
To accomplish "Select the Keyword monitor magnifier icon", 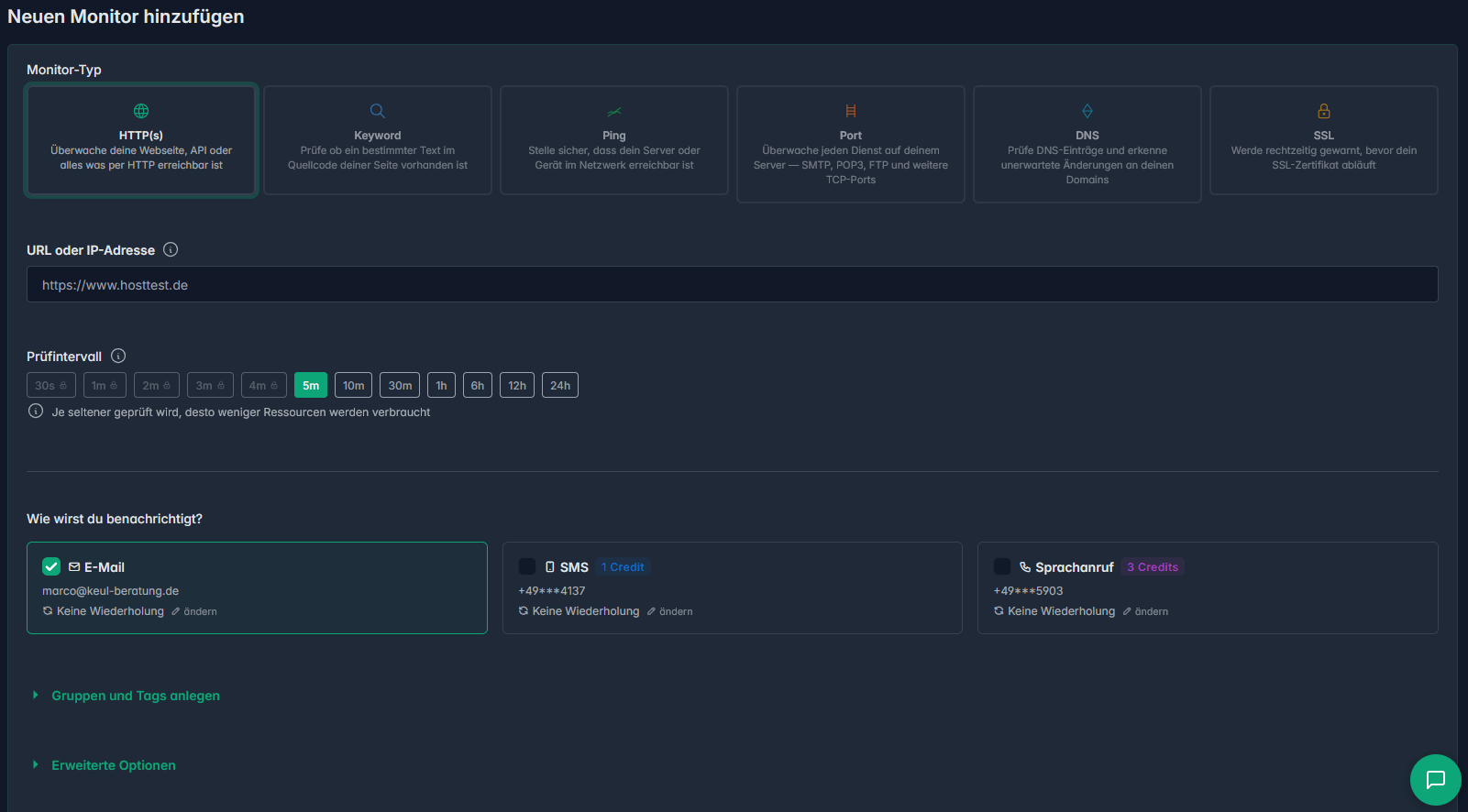I will coord(377,111).
